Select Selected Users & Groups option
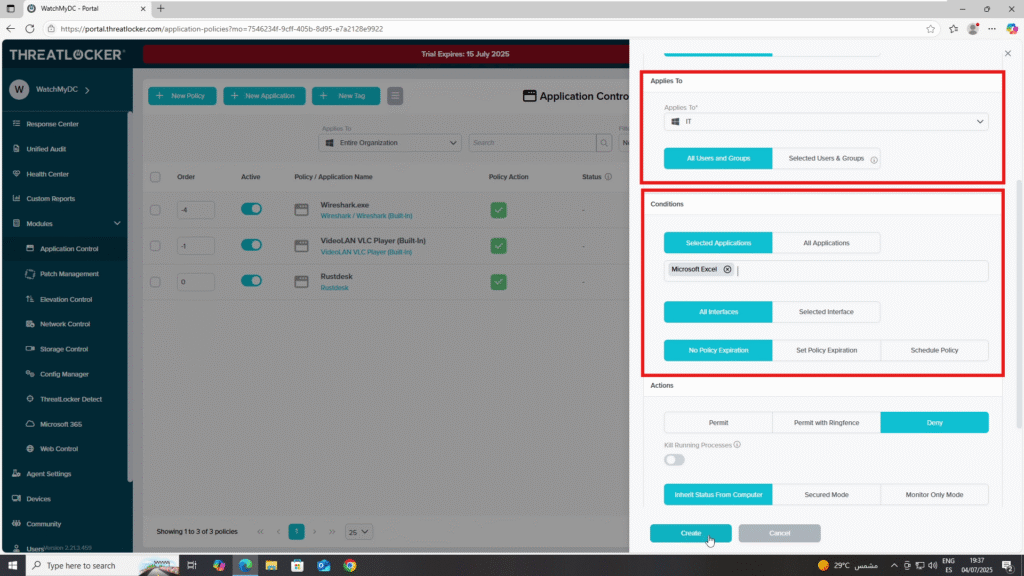Viewport: 1024px width, 576px height. (x=826, y=159)
